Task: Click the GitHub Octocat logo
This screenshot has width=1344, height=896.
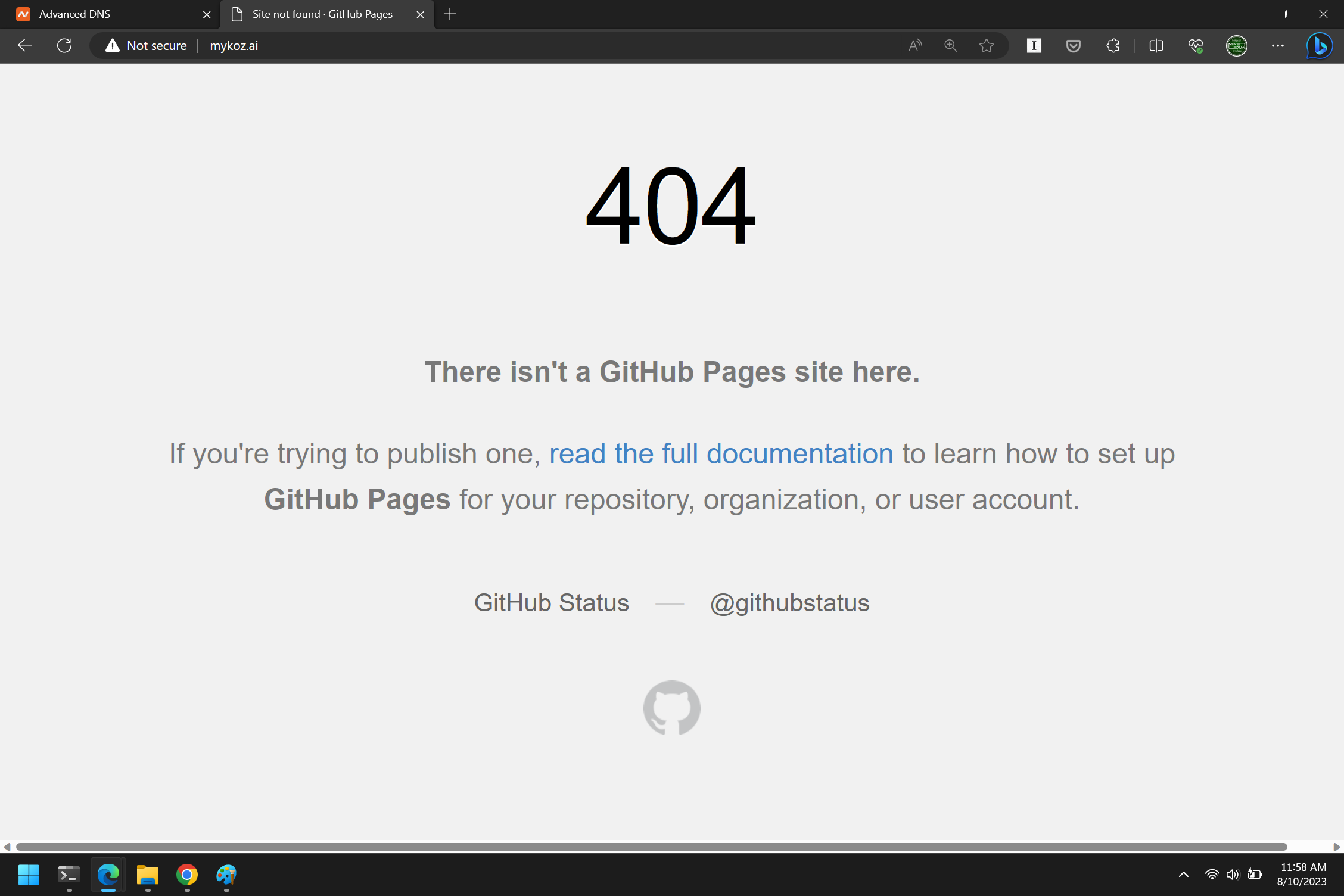Action: tap(672, 708)
